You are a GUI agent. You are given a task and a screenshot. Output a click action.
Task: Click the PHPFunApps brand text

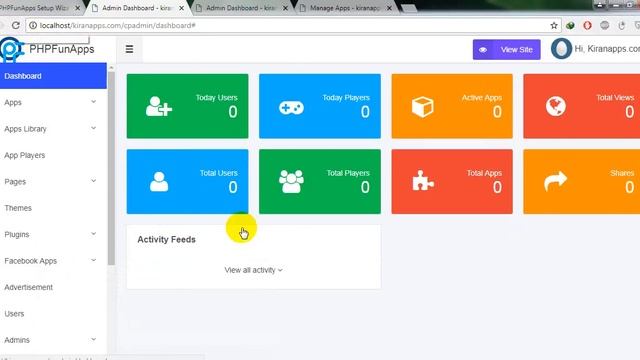62,49
